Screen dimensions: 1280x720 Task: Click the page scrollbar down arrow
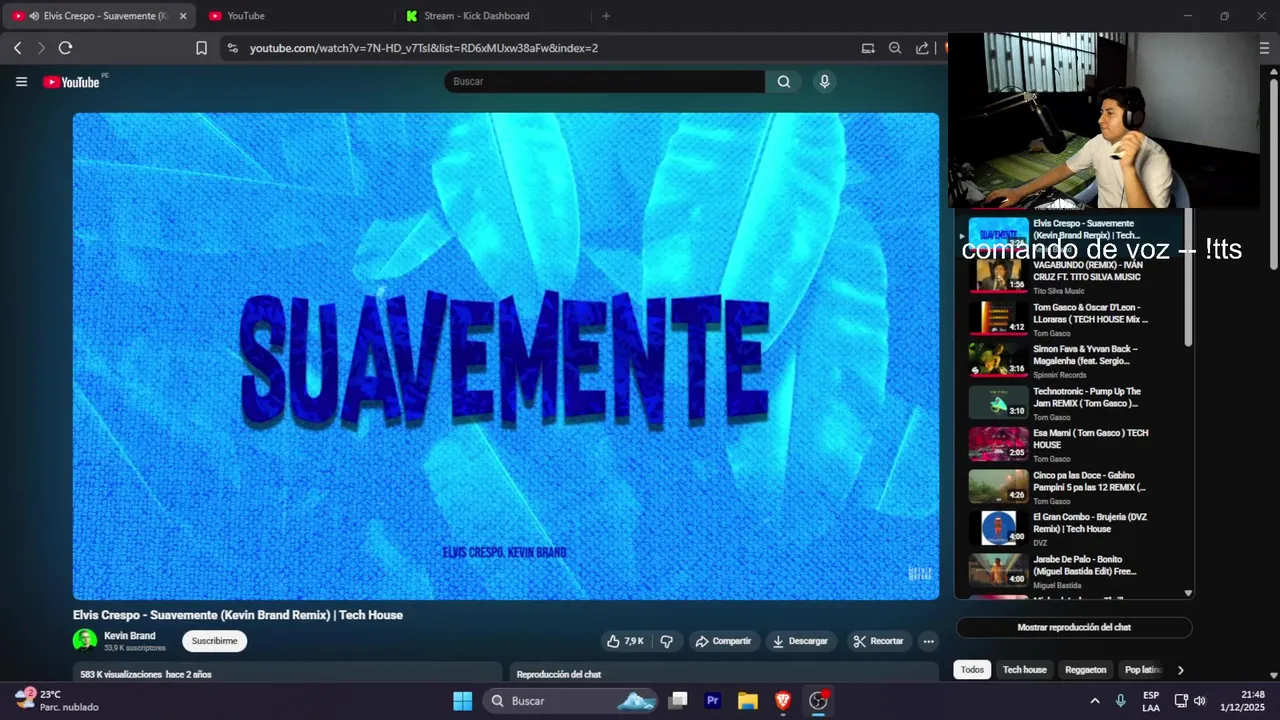point(1273,675)
